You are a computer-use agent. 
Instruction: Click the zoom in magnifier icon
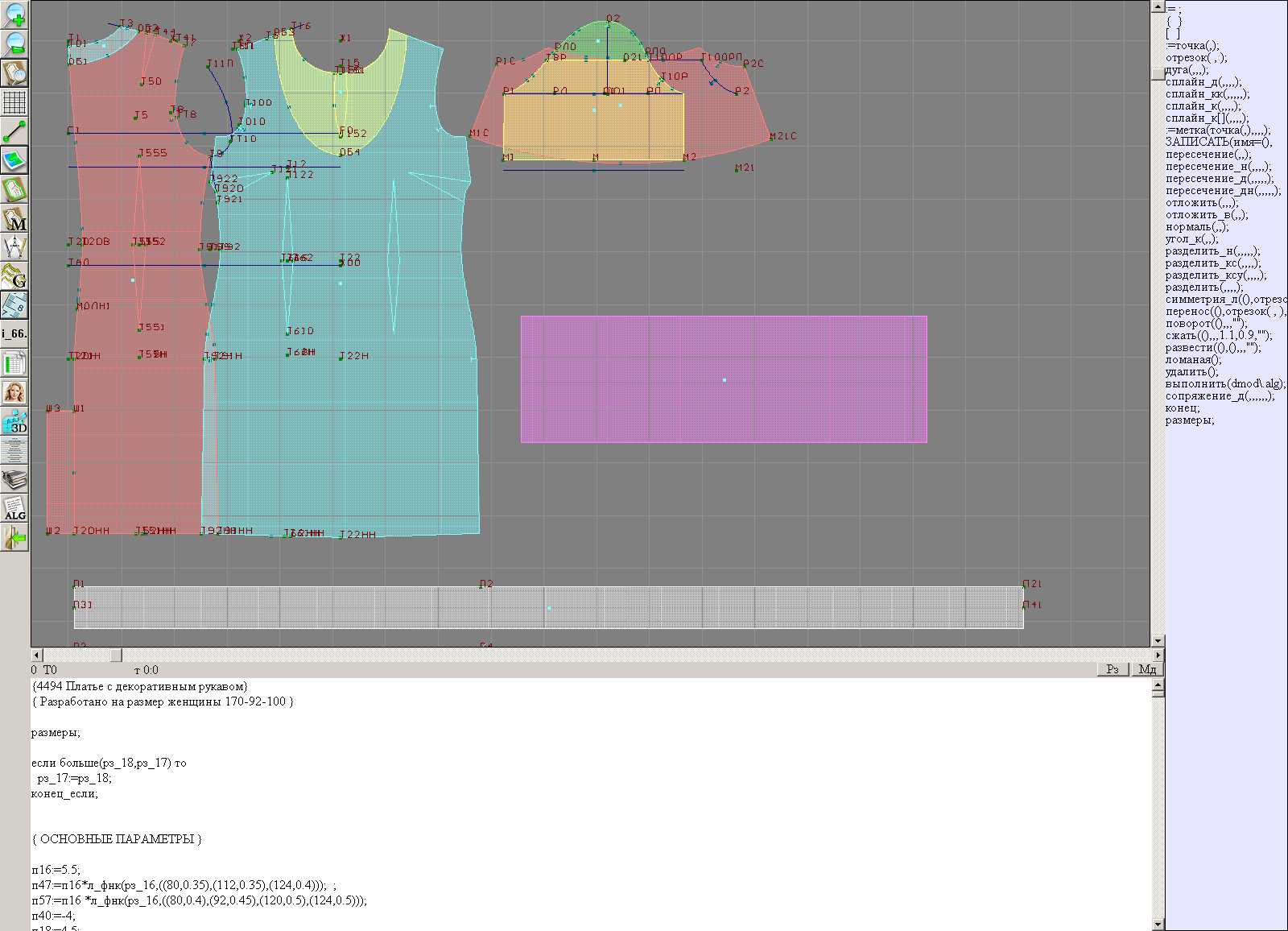pos(14,14)
